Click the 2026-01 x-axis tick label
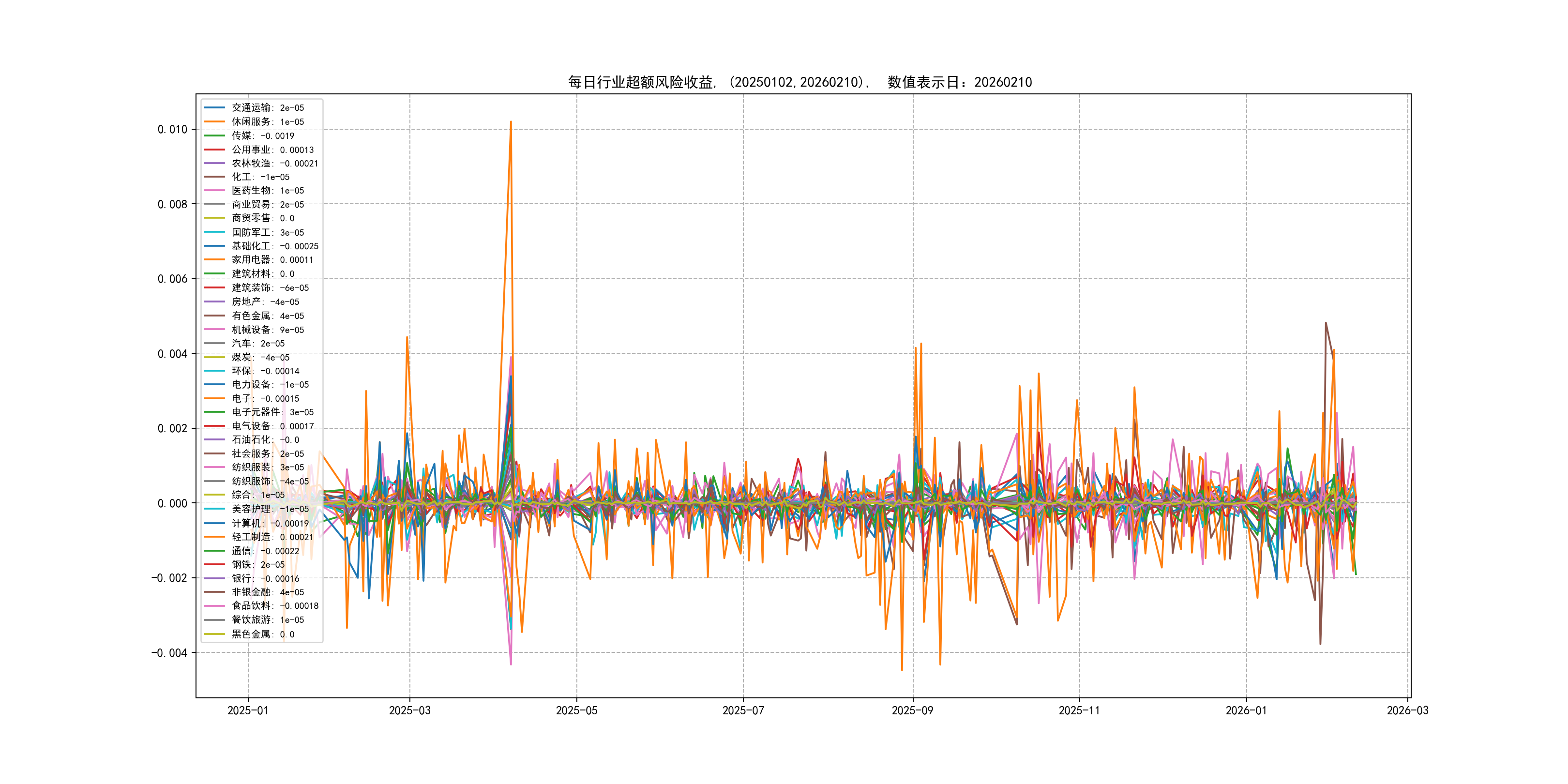 pos(1245,710)
